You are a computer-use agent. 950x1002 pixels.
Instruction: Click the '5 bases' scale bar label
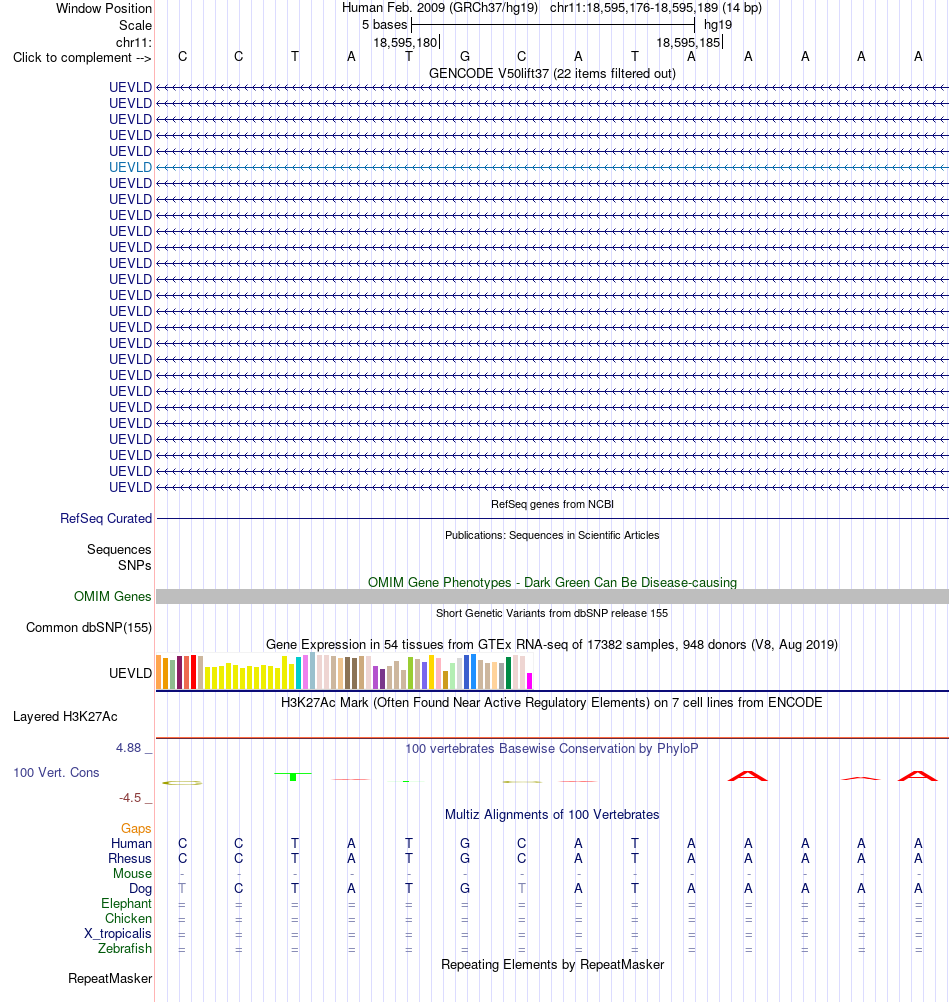(x=384, y=25)
